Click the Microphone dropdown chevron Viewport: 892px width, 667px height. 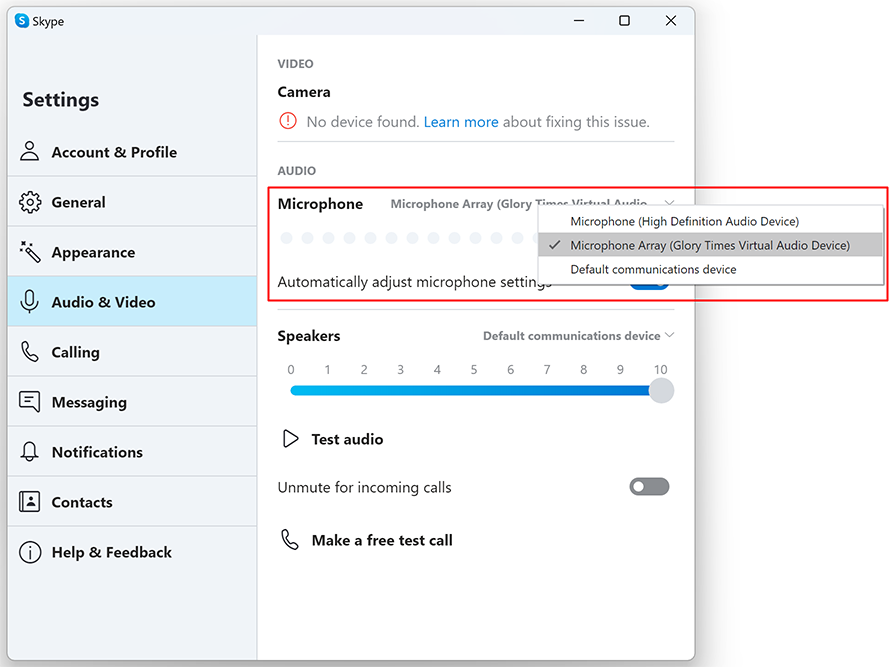coord(670,202)
